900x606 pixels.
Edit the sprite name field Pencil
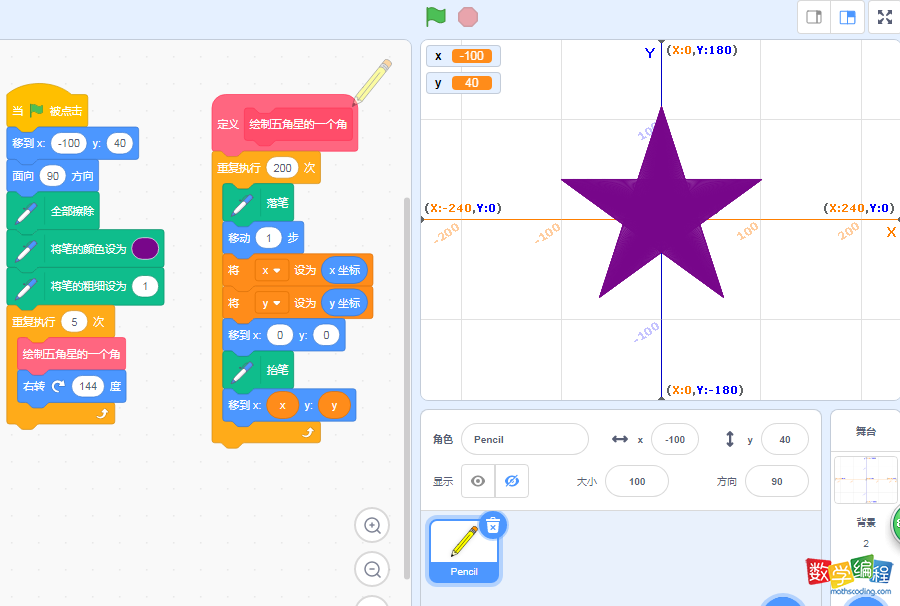tap(524, 439)
